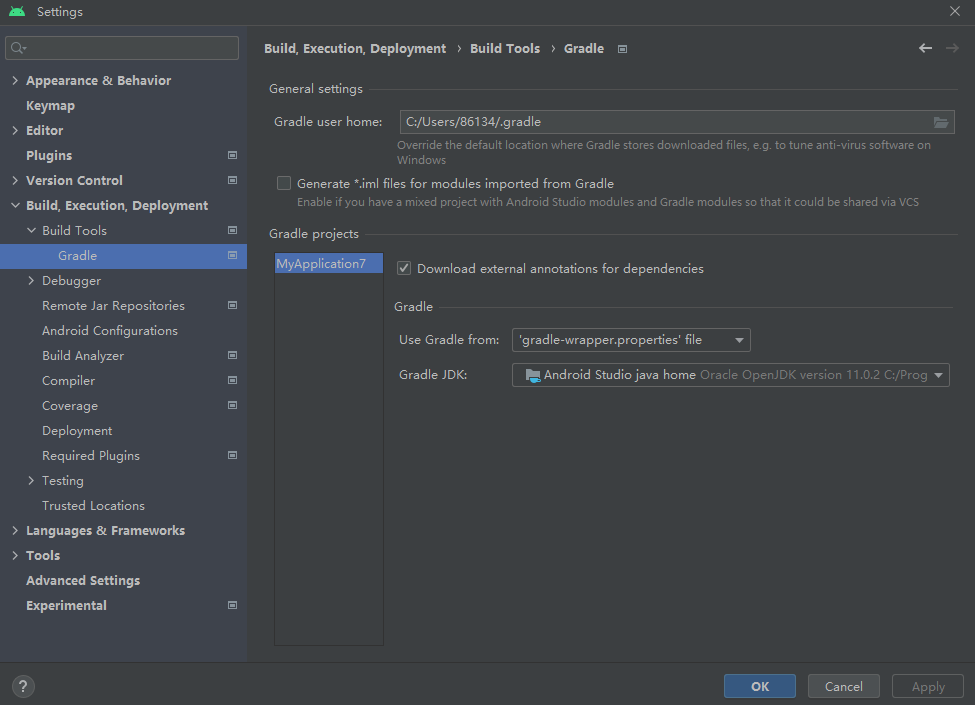Screen dimensions: 975x705
Task: Click the search magnifier icon
Action: point(17,48)
